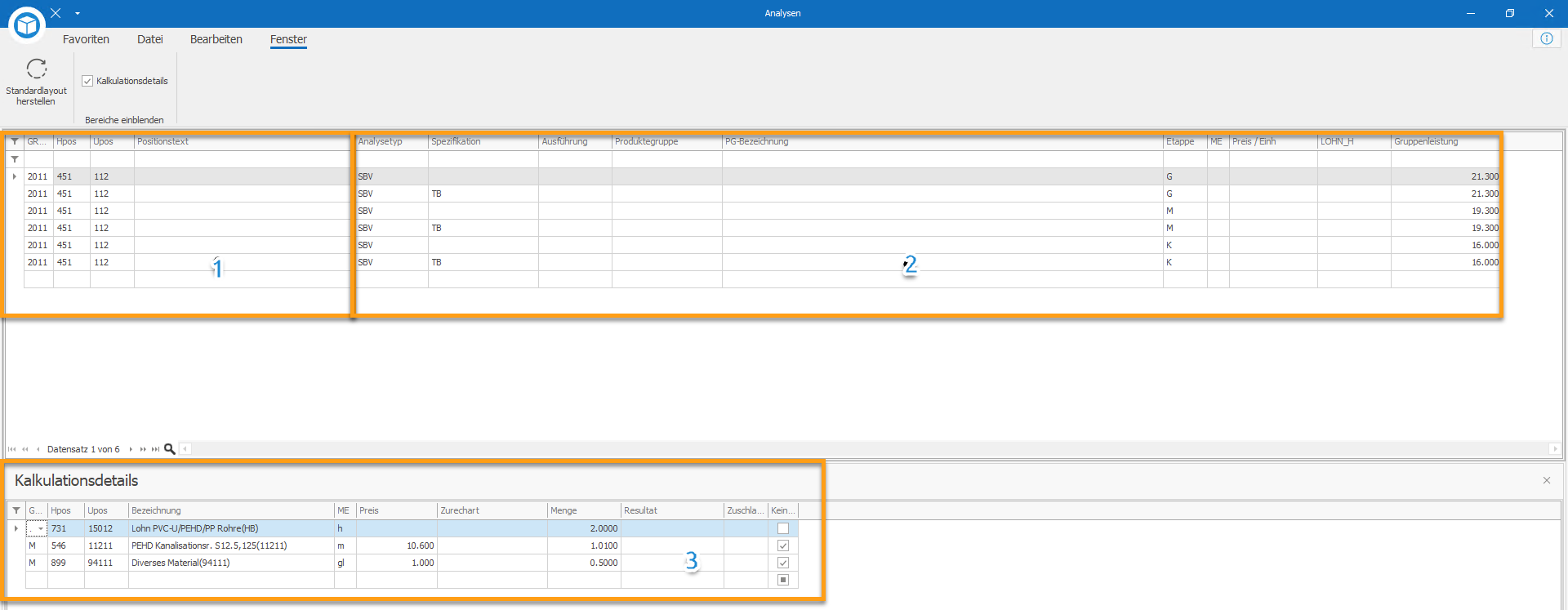Go to the last record in the navigator

[x=155, y=449]
